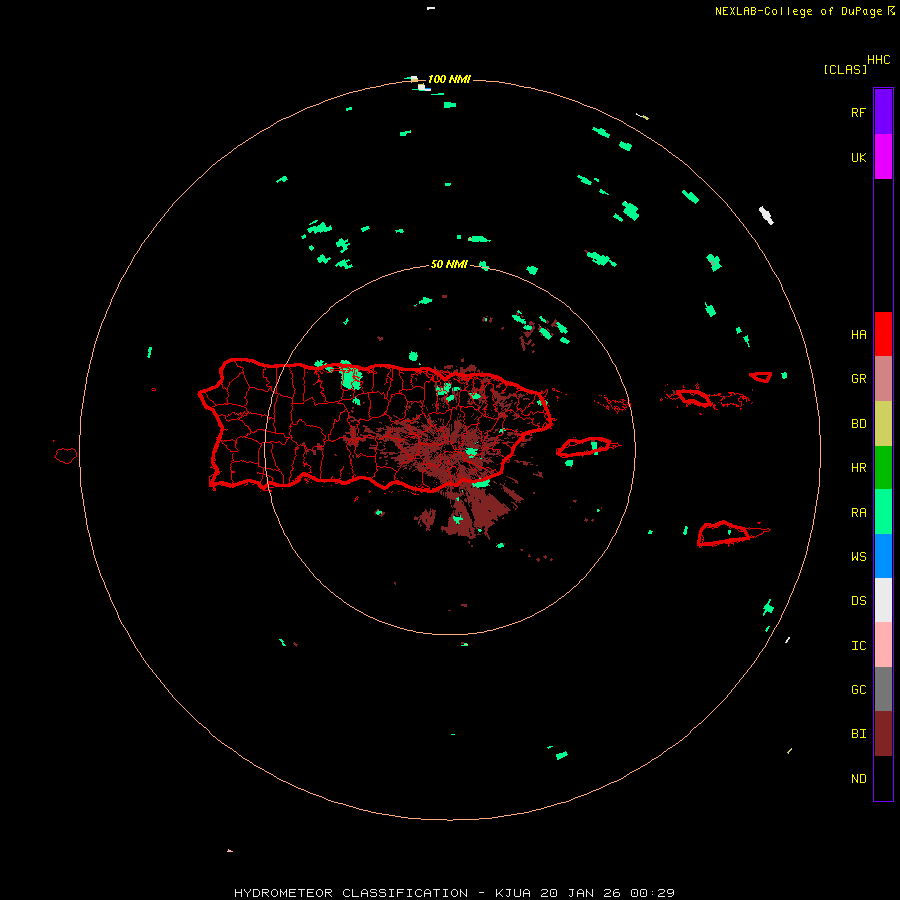Viewport: 900px width, 900px height.
Task: Click the IC light pink legend swatch
Action: pyautogui.click(x=883, y=645)
